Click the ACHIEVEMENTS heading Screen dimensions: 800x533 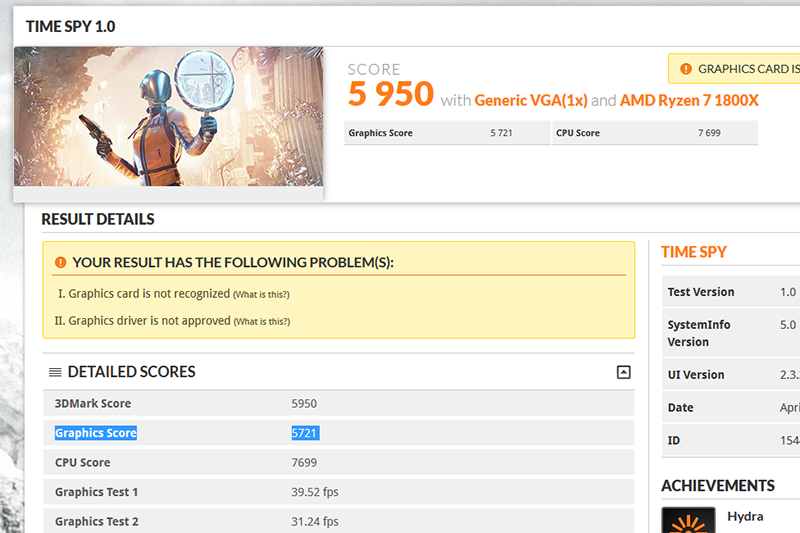coord(718,486)
